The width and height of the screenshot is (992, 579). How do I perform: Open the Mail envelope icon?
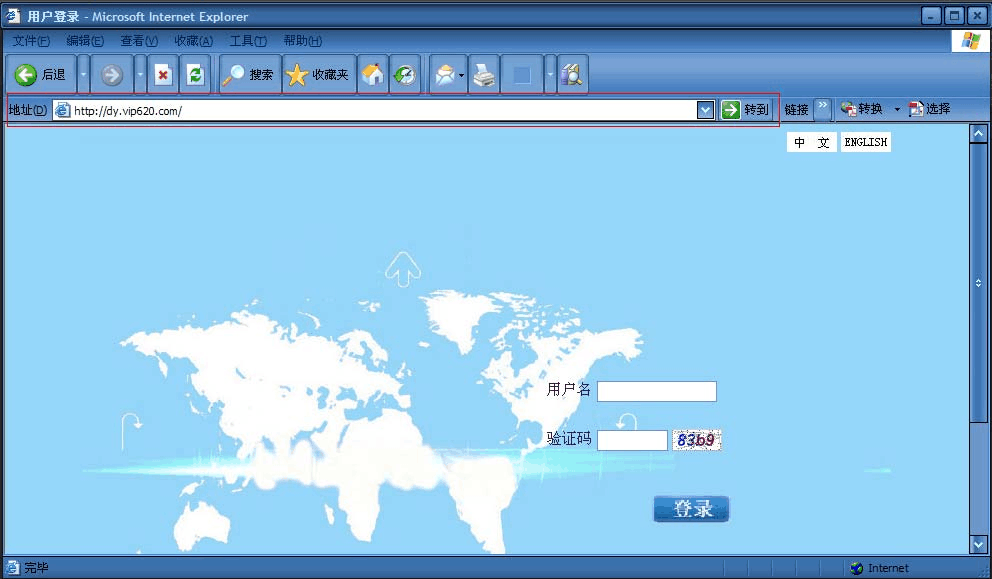[x=444, y=75]
